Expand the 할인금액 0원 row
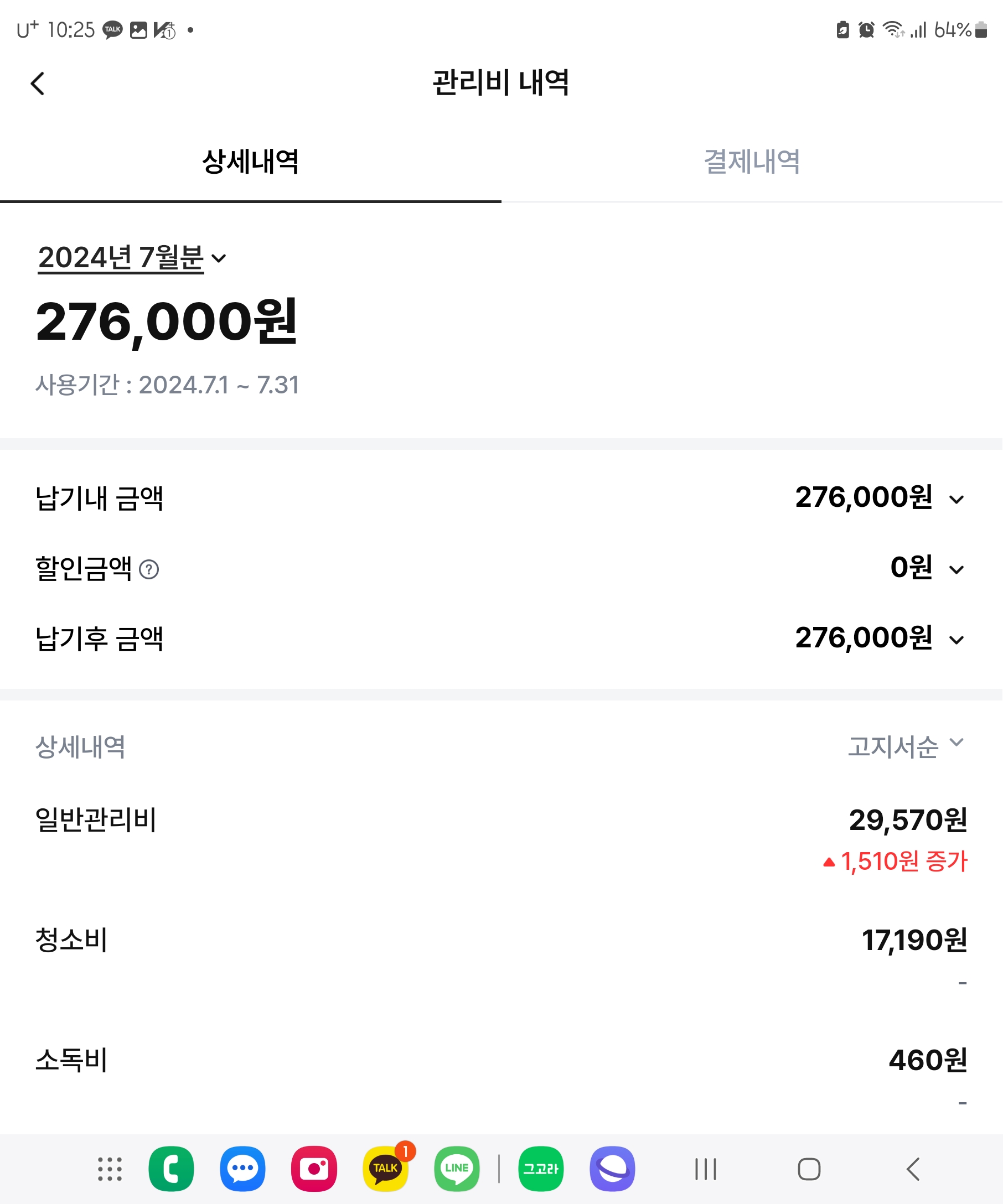The height and width of the screenshot is (1204, 1003). pyautogui.click(x=956, y=569)
